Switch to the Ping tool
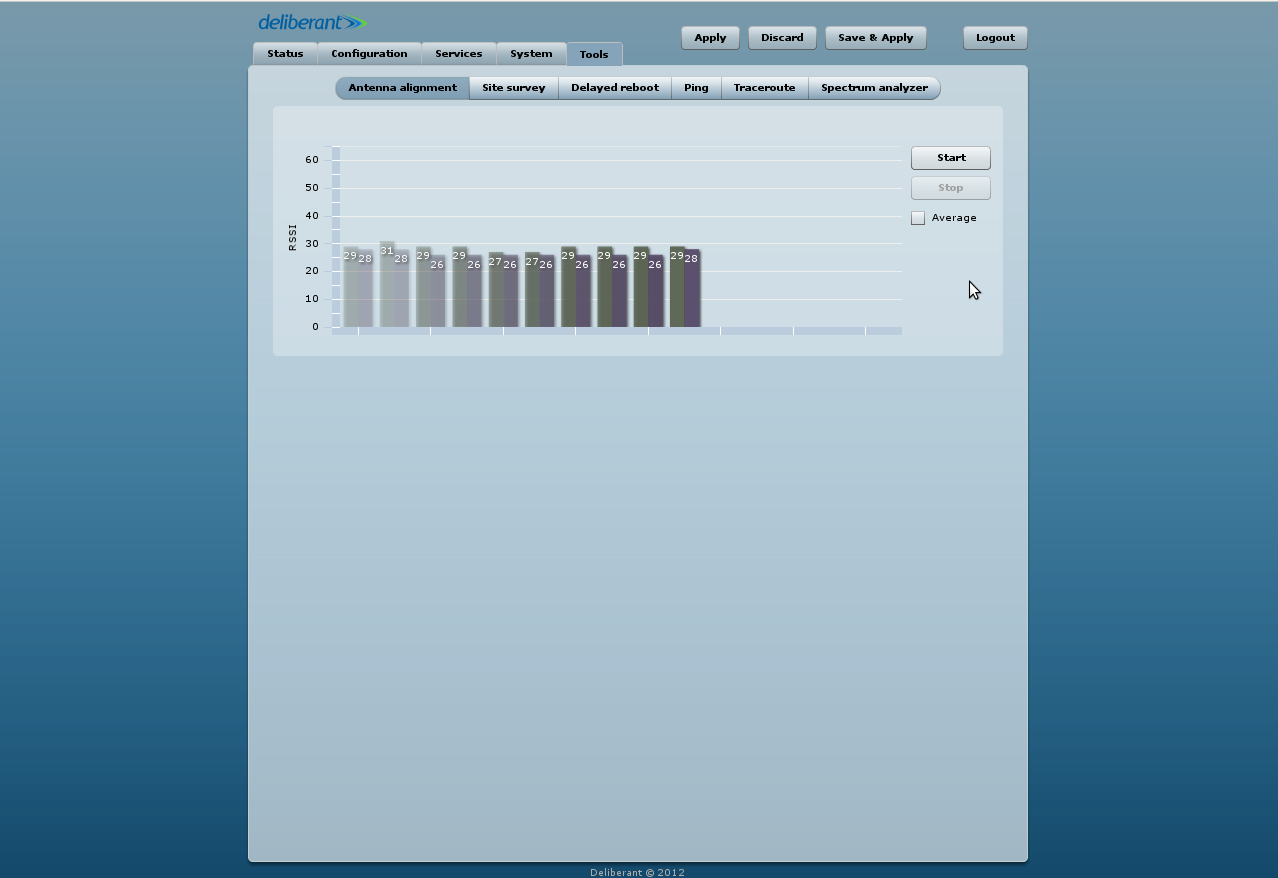This screenshot has width=1278, height=878. [696, 88]
